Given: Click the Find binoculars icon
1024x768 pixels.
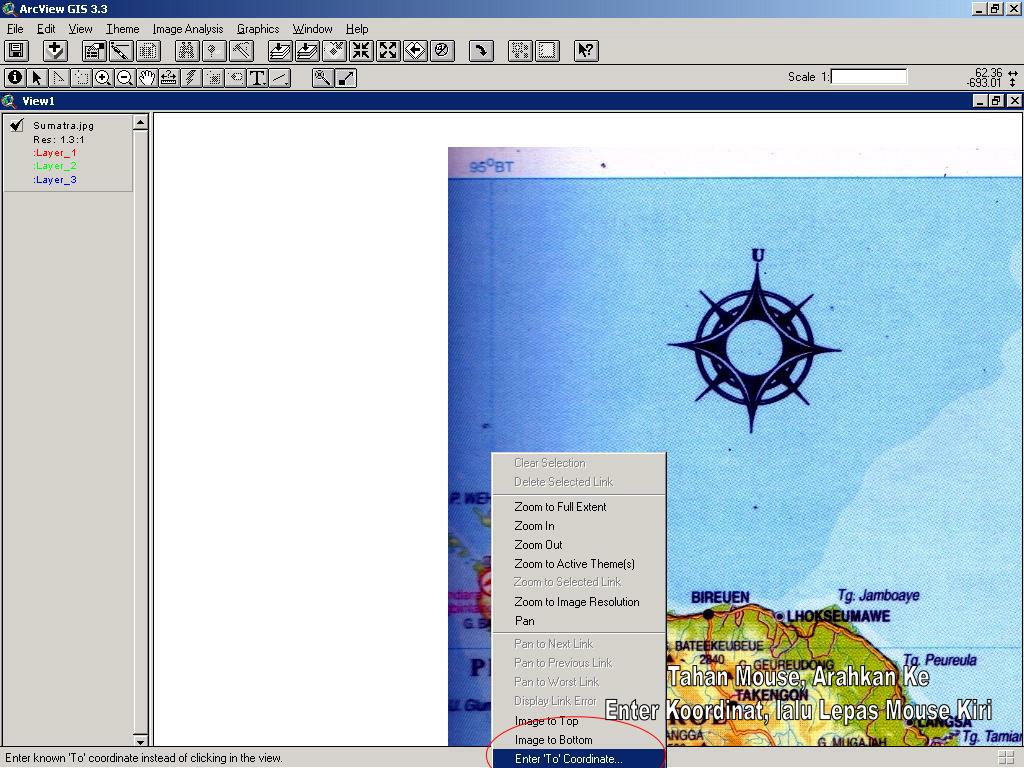Looking at the screenshot, I should 187,50.
